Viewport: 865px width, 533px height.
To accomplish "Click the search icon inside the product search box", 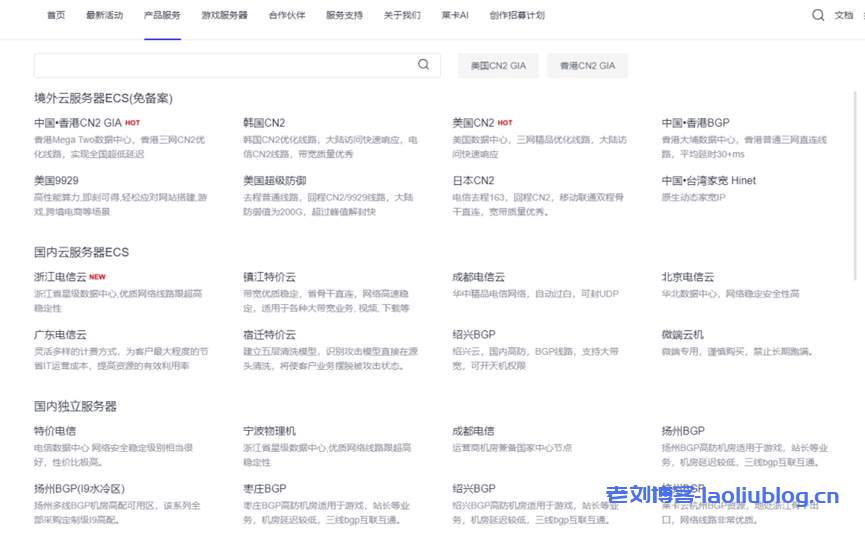I will tap(424, 65).
